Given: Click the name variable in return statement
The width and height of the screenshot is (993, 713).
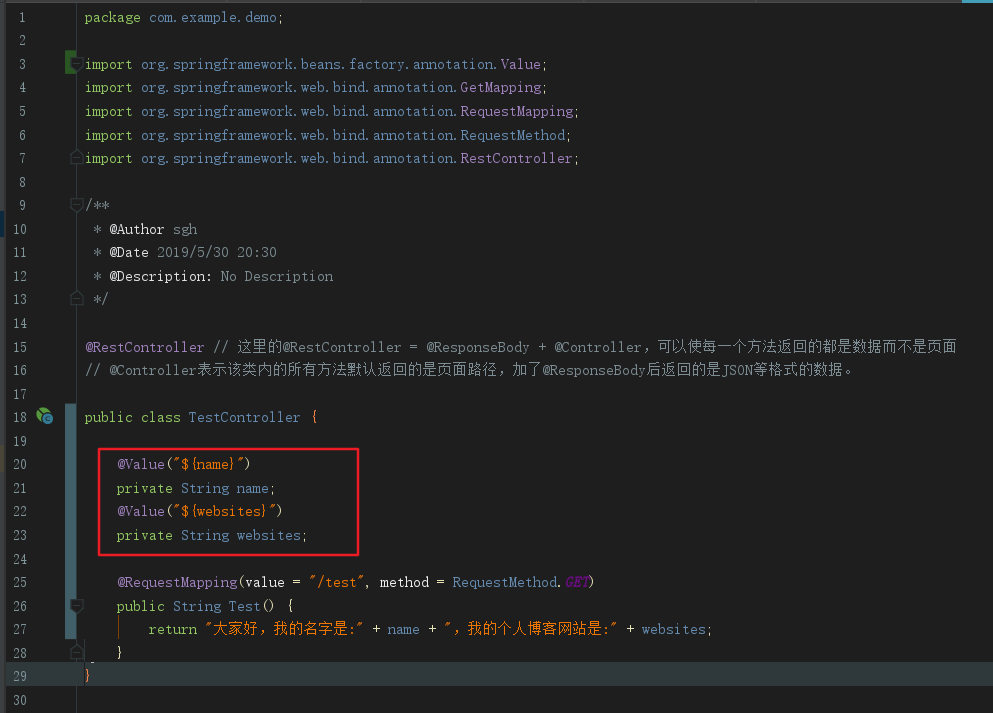Looking at the screenshot, I should coord(403,629).
